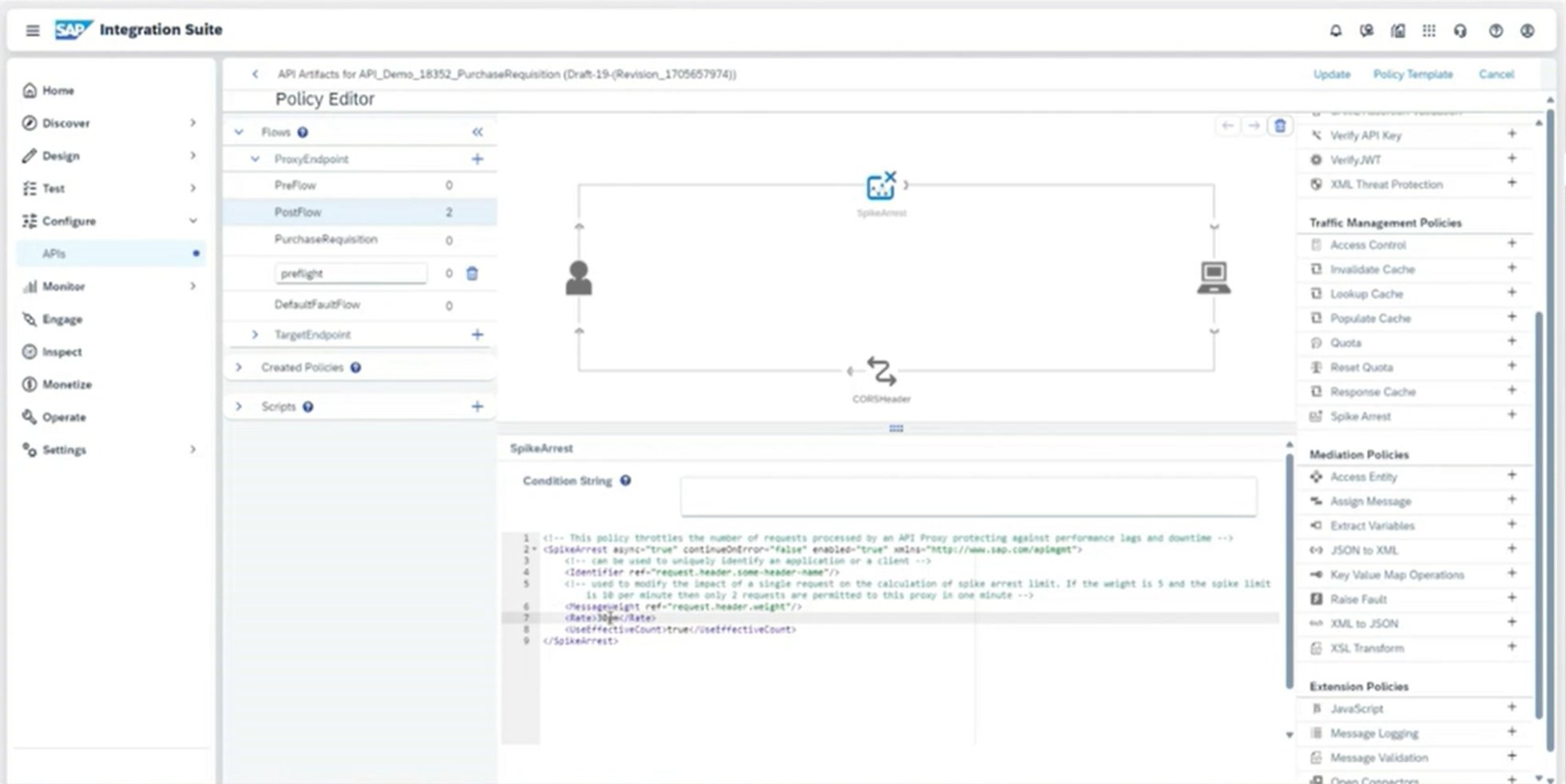Select the CORSHeader policy icon
Image resolution: width=1566 pixels, height=784 pixels.
coord(881,371)
